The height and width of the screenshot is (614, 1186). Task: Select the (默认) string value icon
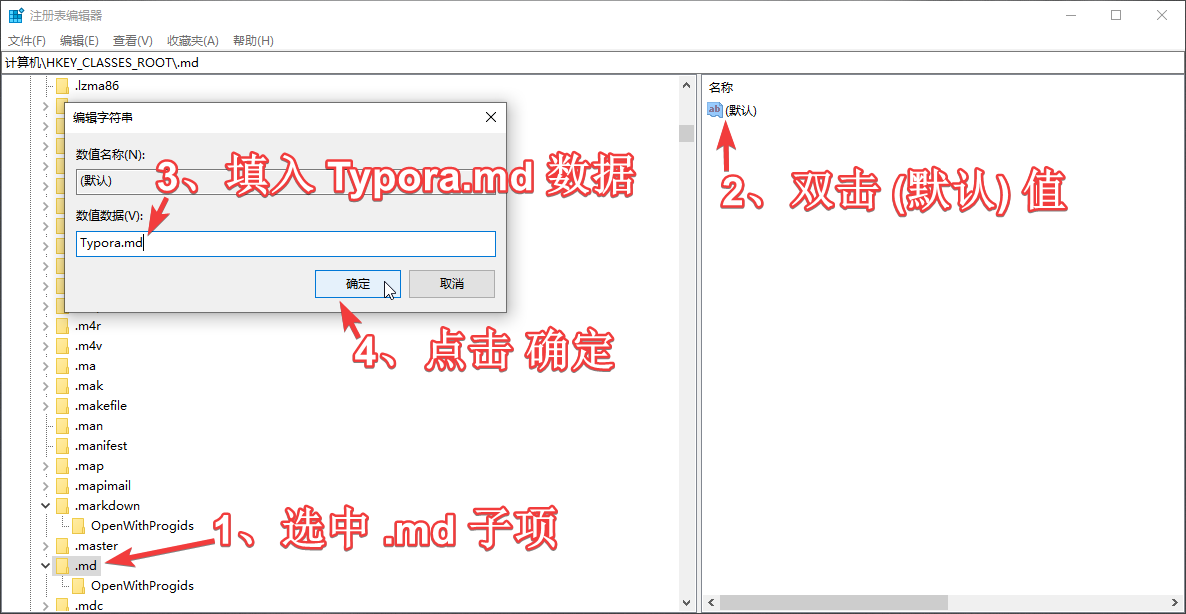[715, 110]
